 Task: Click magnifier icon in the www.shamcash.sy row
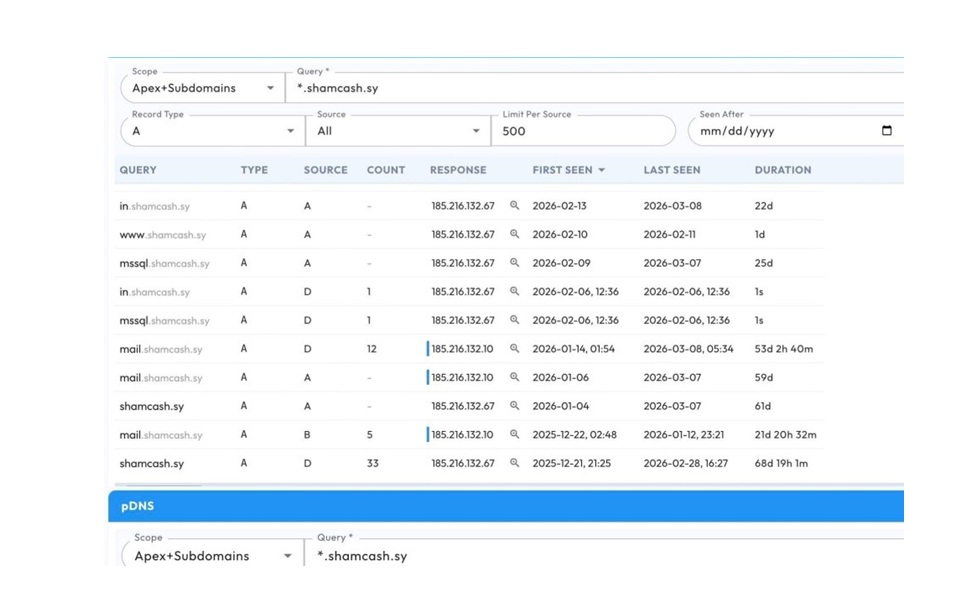tap(515, 234)
